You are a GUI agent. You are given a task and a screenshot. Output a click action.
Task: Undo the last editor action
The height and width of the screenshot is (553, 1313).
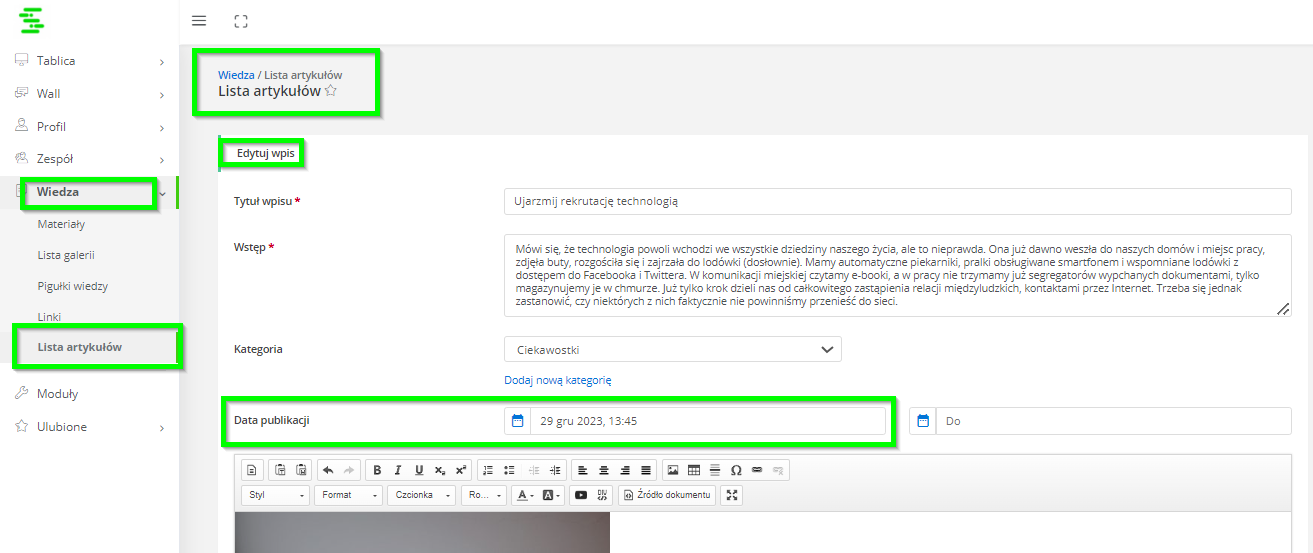(328, 470)
